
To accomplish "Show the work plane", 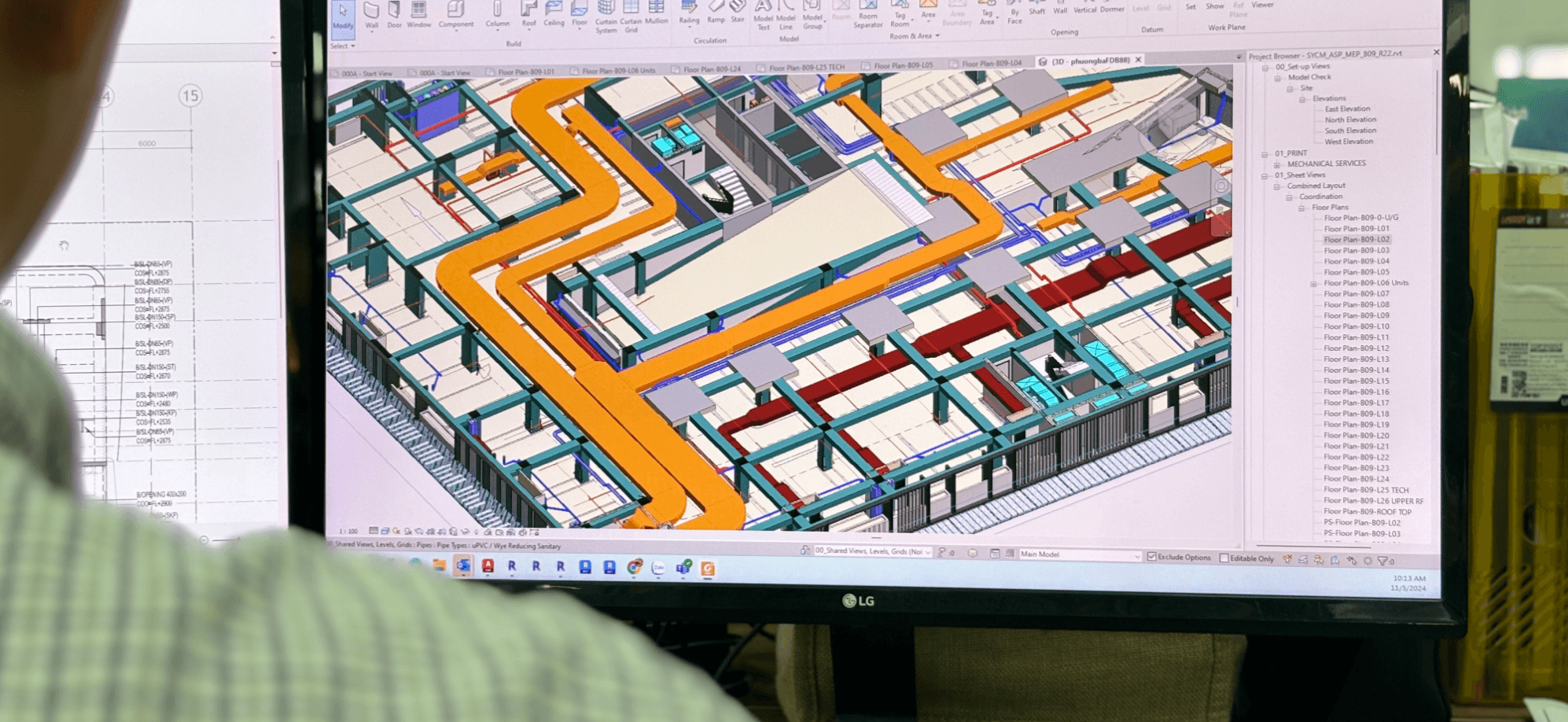I will coord(1215,6).
